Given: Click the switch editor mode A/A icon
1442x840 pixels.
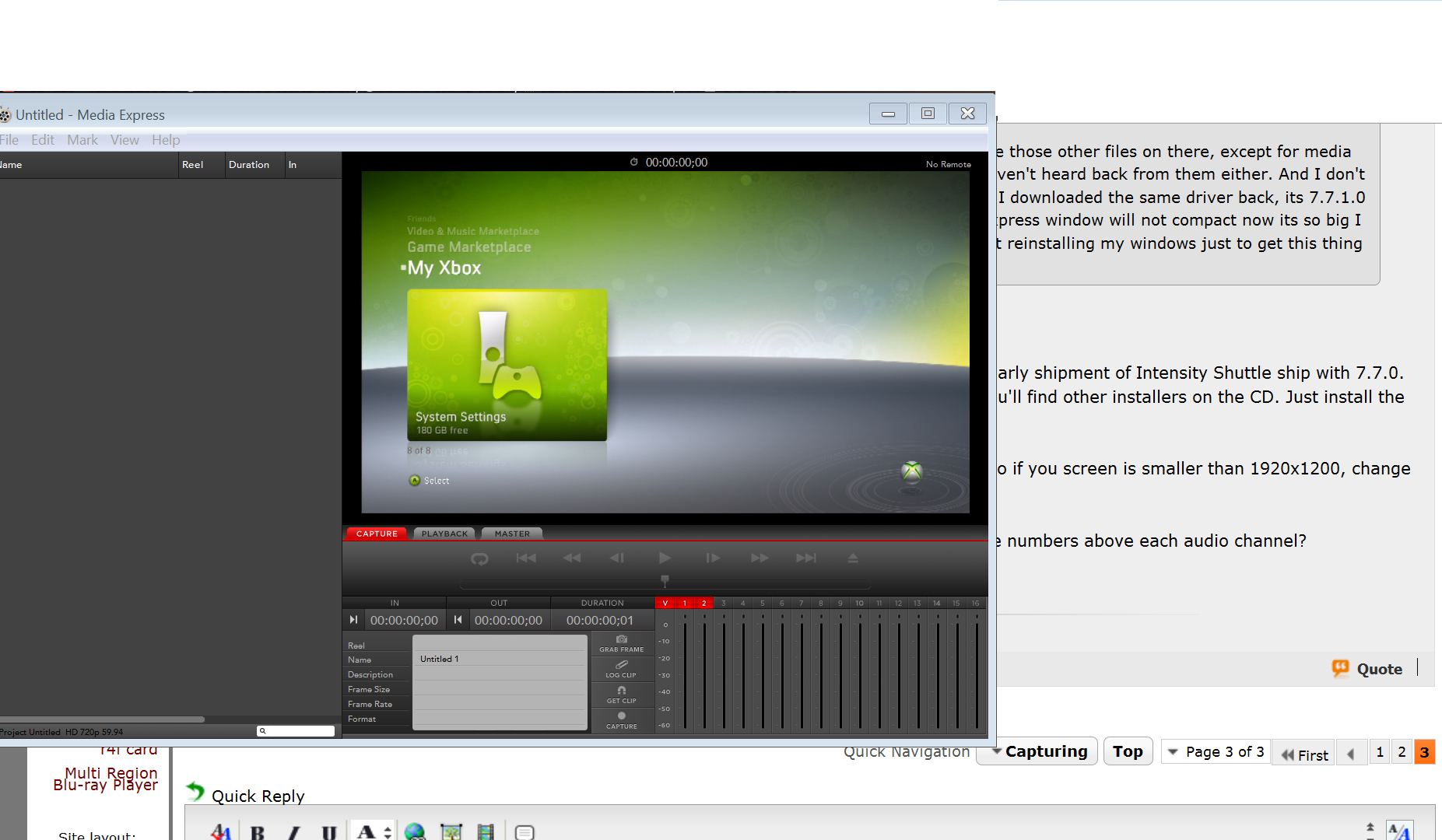Looking at the screenshot, I should (x=1399, y=831).
